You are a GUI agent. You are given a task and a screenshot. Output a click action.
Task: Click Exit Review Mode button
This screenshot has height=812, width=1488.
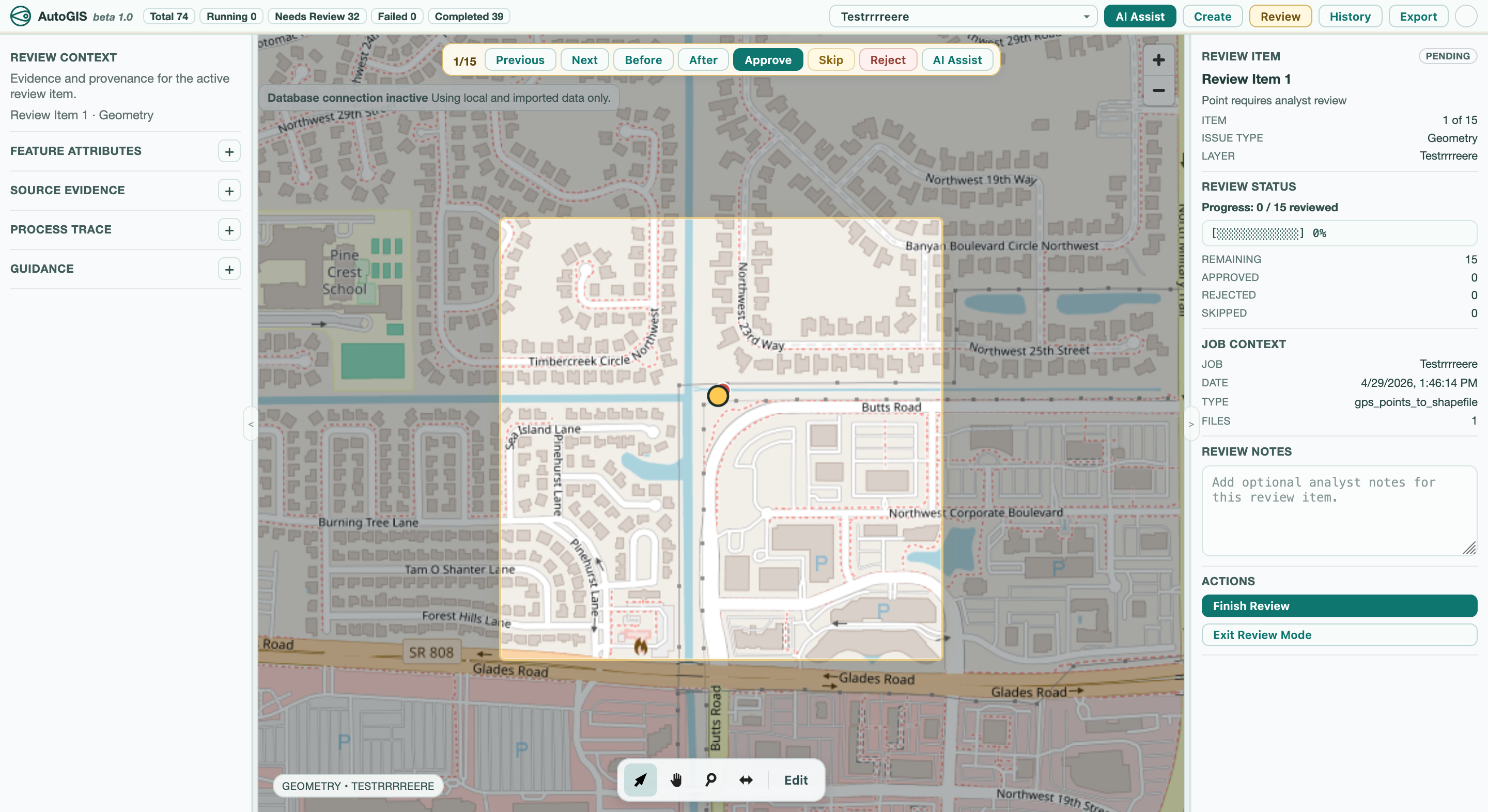tap(1339, 635)
